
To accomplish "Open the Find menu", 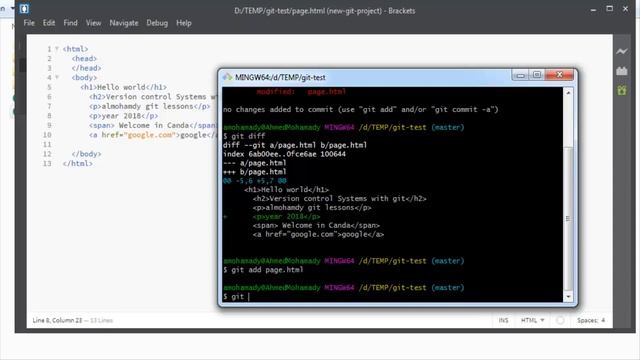I will pos(70,23).
